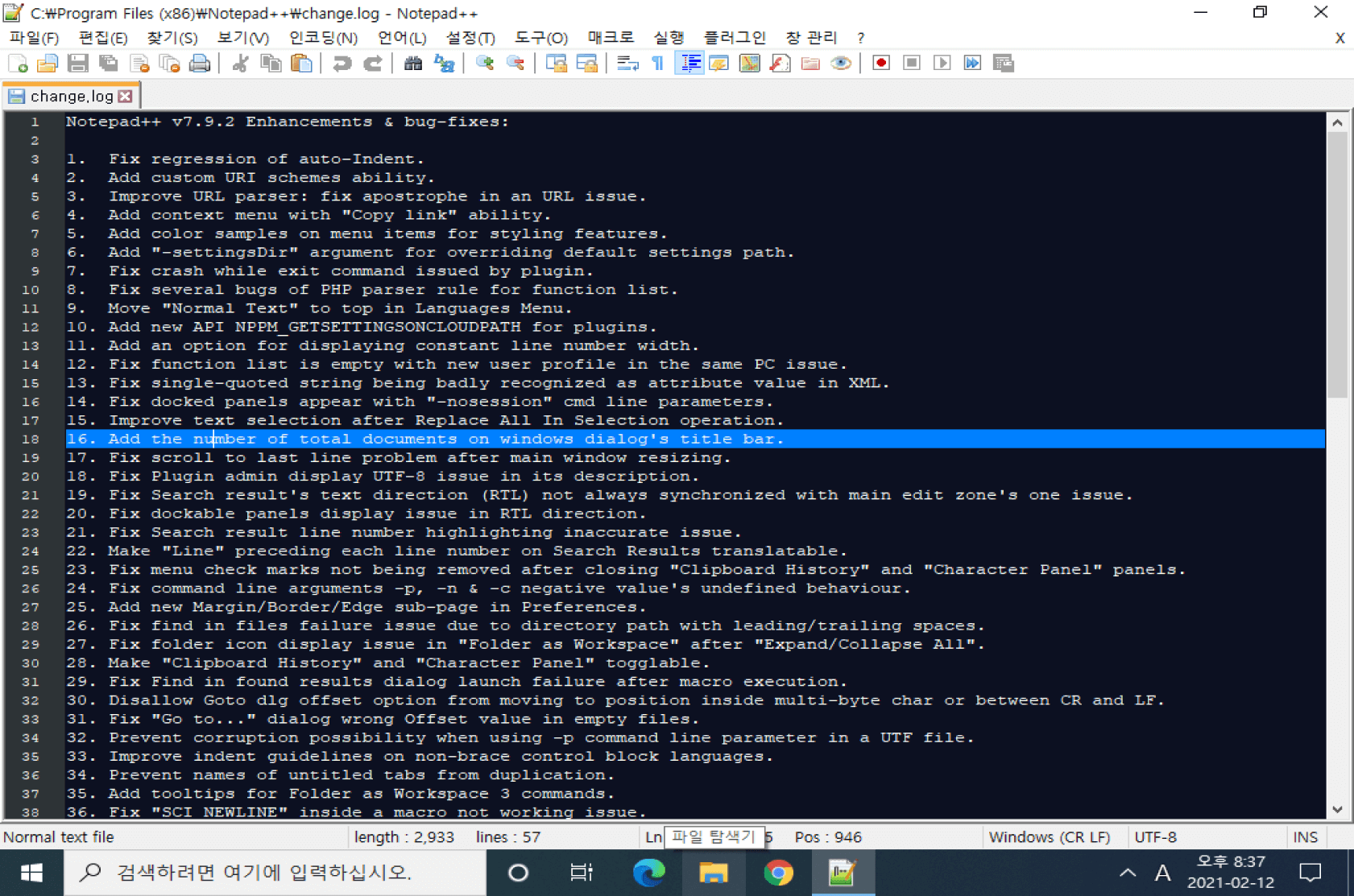Open Find with the binoculars icon

(x=413, y=64)
